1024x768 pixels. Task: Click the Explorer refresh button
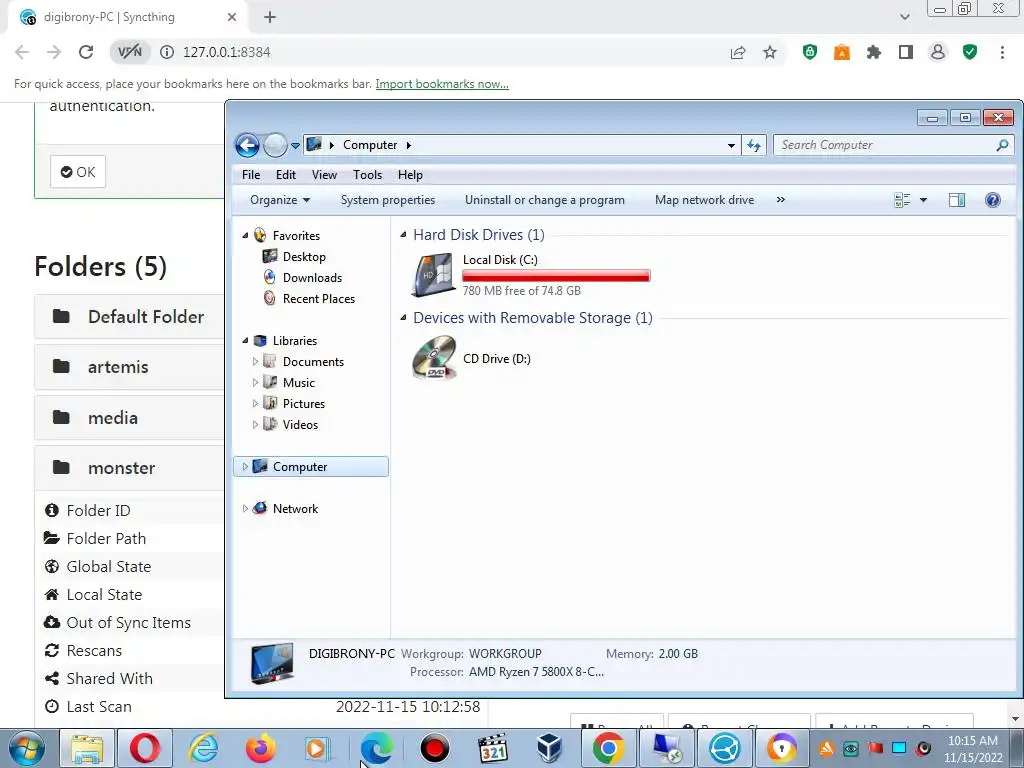(754, 146)
